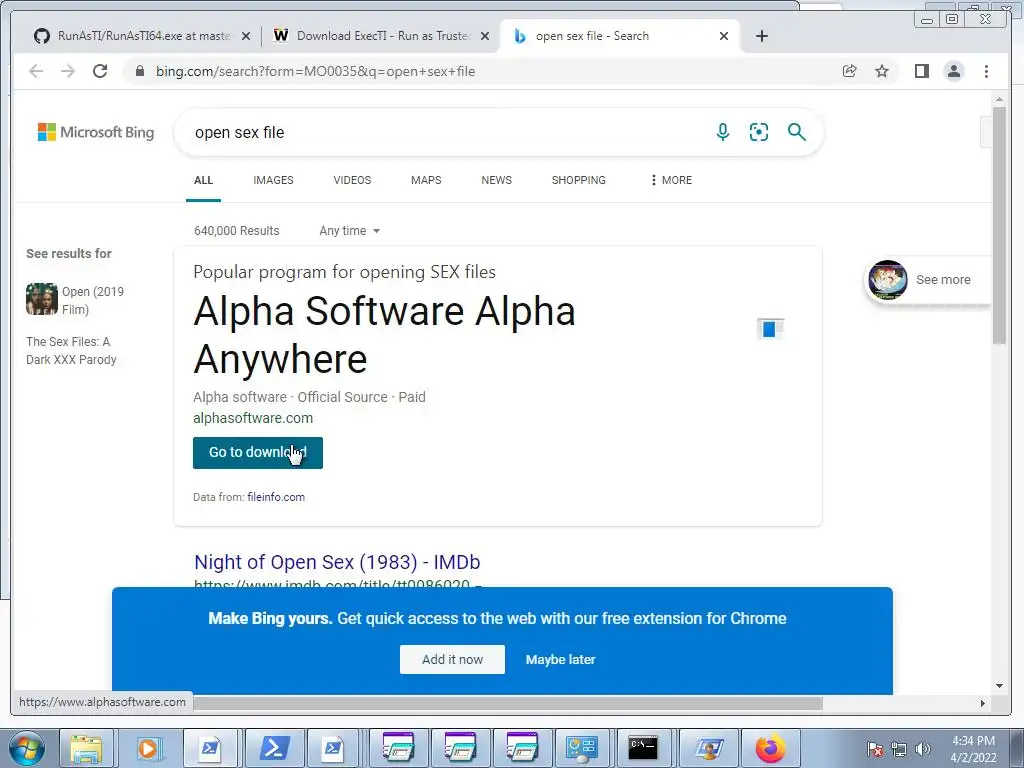Open Firefox from the taskbar

(771, 748)
